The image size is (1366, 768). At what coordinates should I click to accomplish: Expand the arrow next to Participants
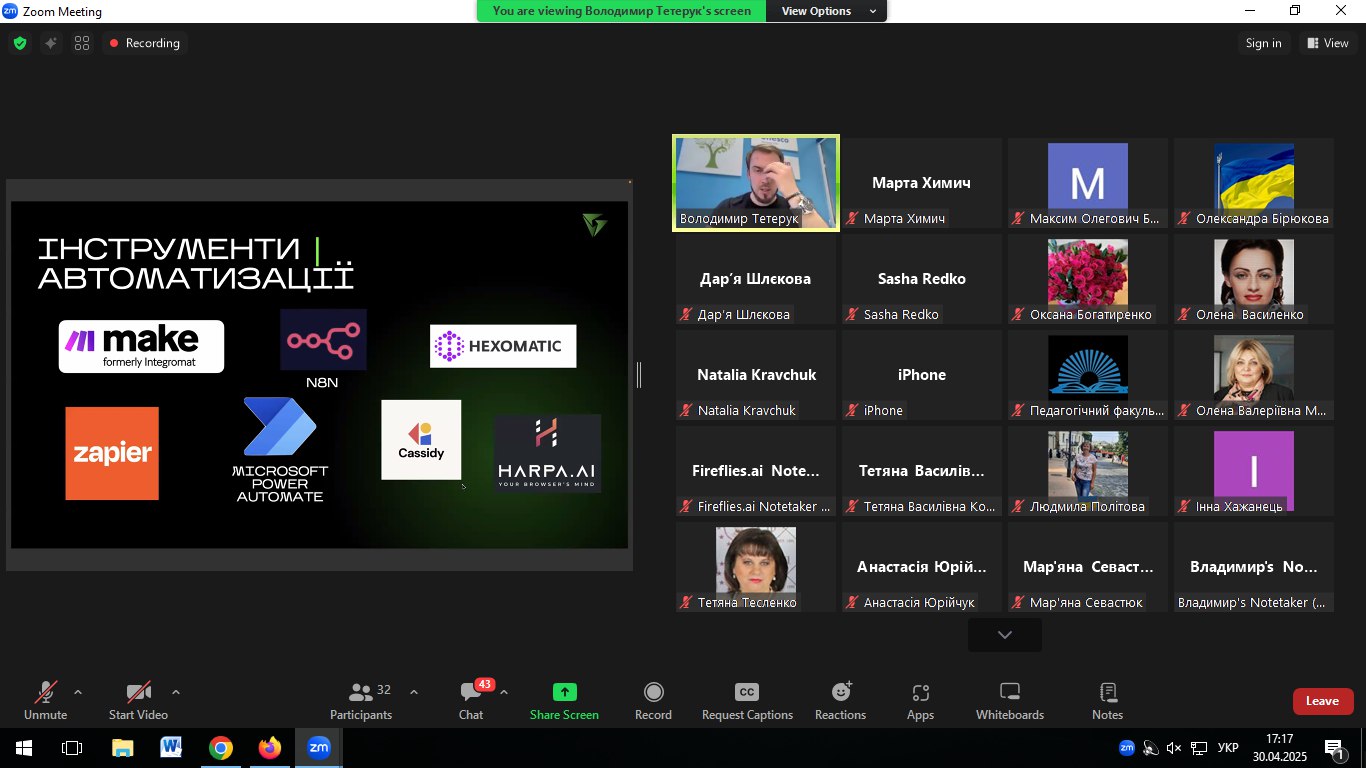[414, 692]
